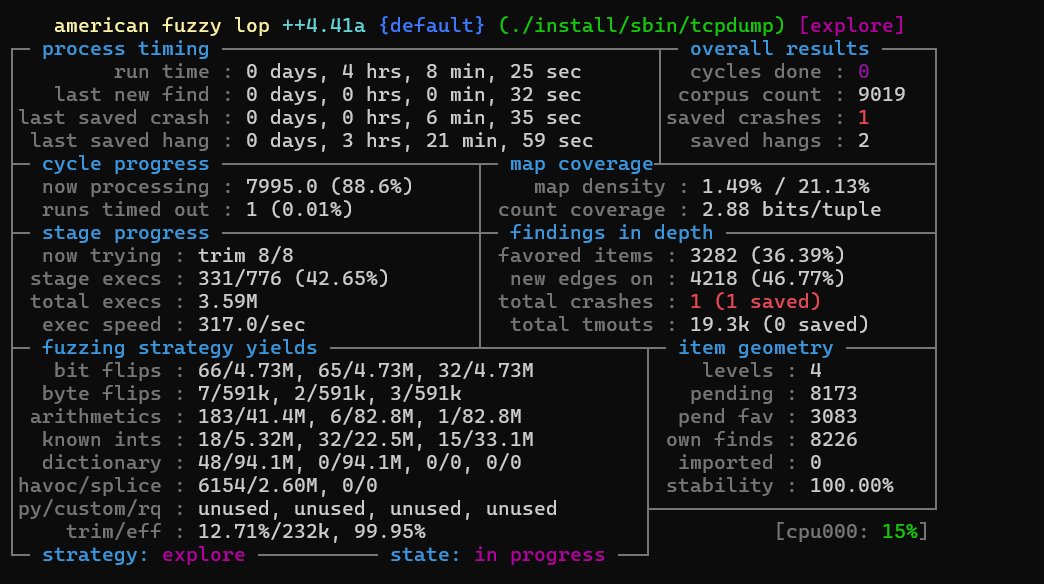Screen dimensions: 1044x584
Task: Click the py/custom/rq unused values
Action: click(x=378, y=509)
